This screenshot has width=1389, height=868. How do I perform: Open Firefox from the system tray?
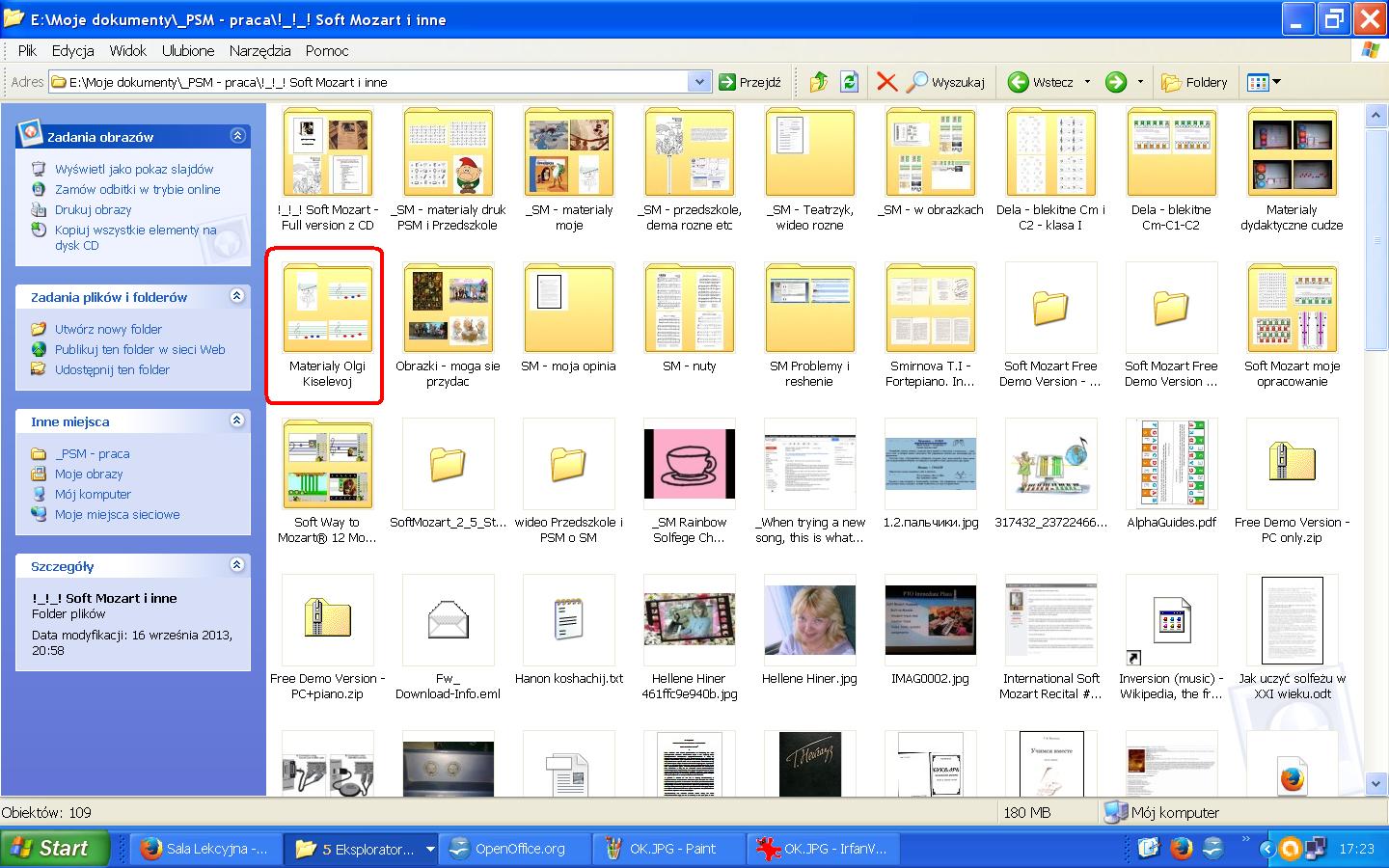tap(1181, 849)
